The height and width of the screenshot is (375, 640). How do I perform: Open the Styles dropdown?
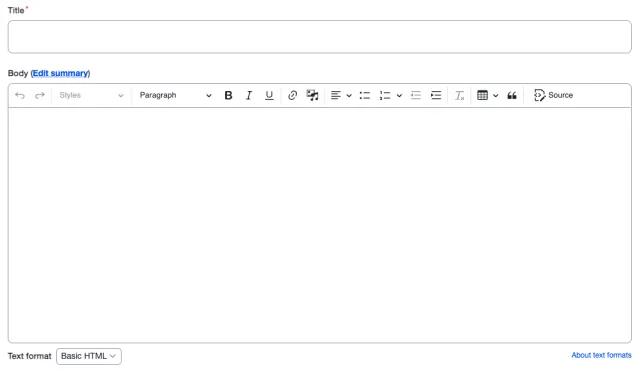91,95
